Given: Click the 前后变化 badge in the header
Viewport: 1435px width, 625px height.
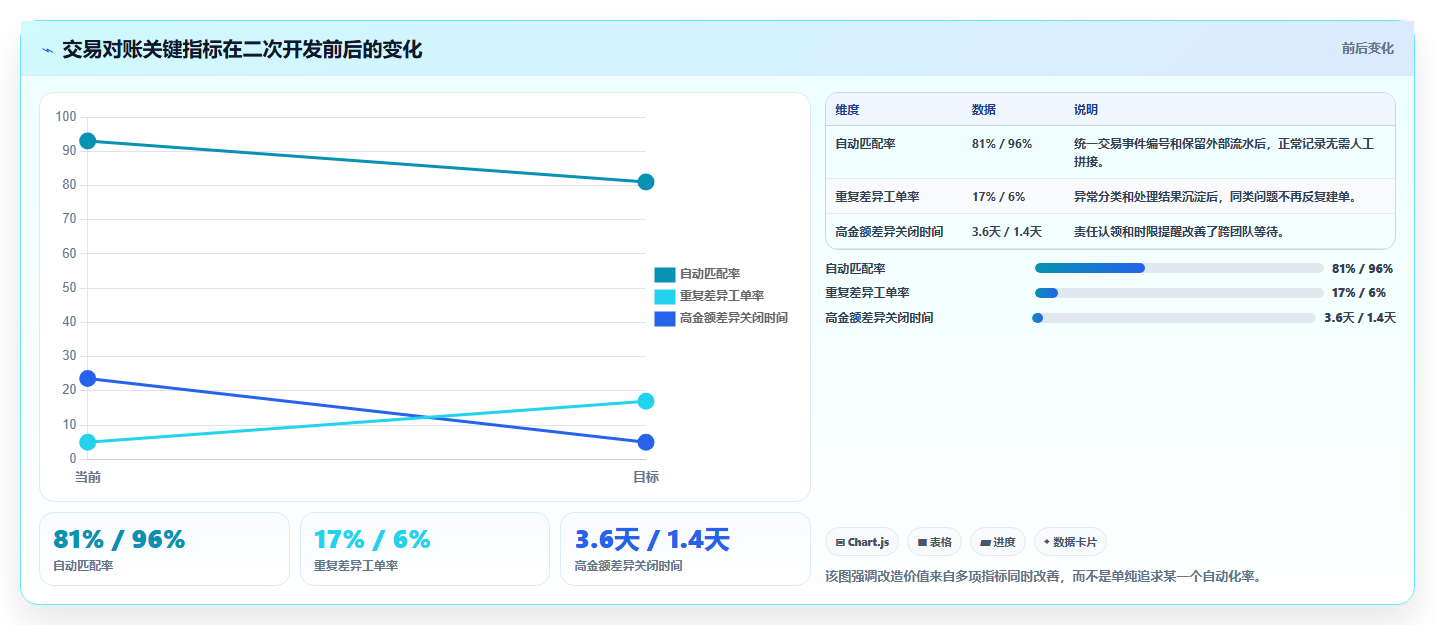Looking at the screenshot, I should point(1367,49).
